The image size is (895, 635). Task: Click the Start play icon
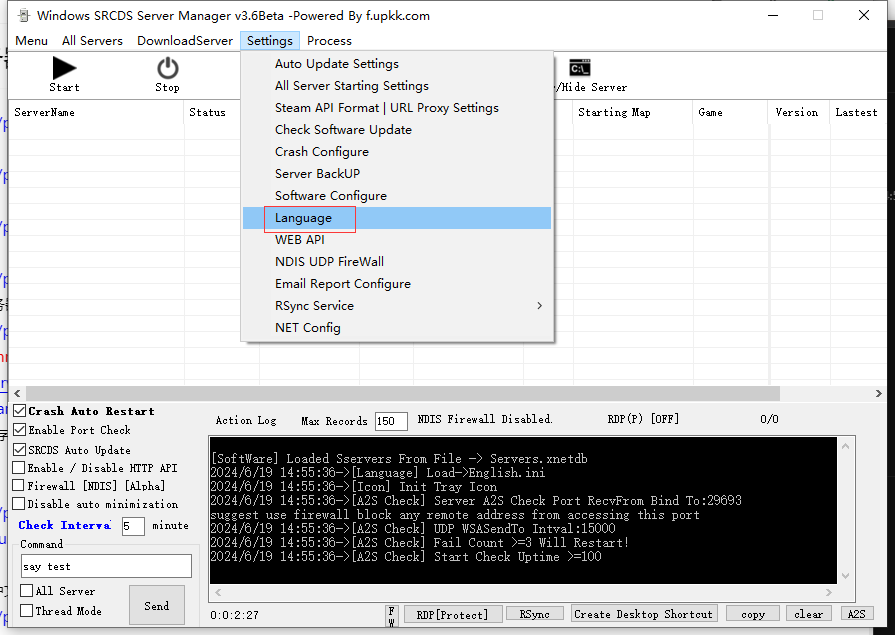(64, 68)
